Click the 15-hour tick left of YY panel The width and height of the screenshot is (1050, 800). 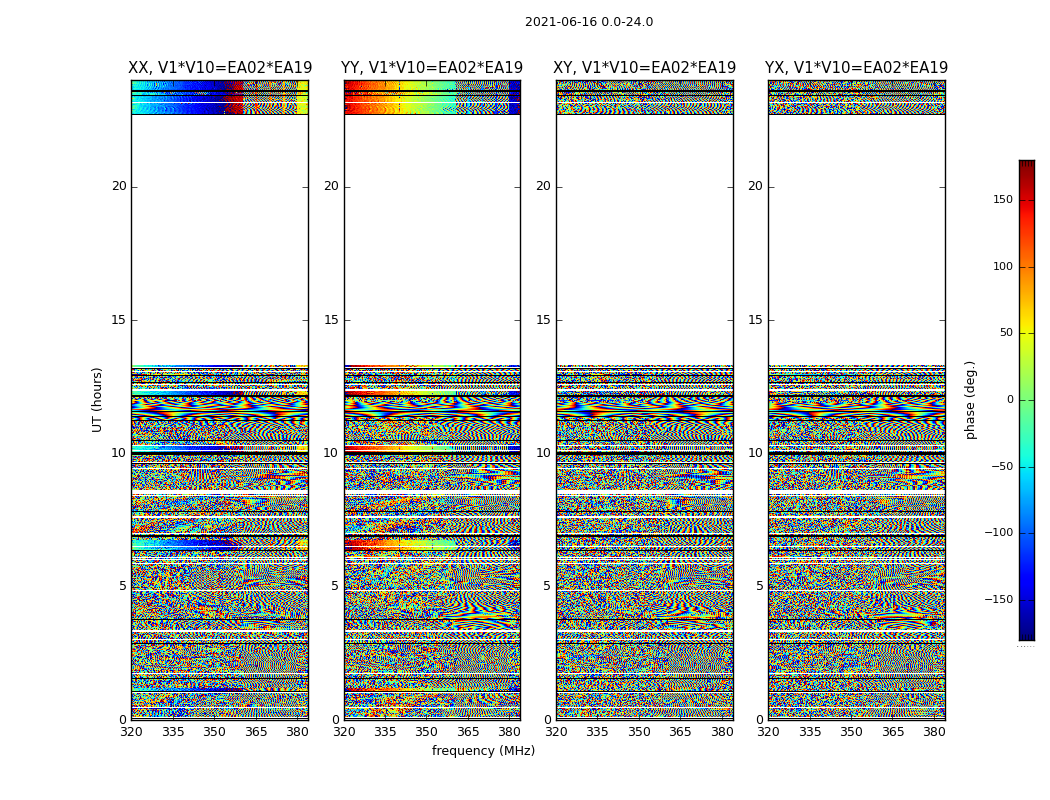pos(331,320)
